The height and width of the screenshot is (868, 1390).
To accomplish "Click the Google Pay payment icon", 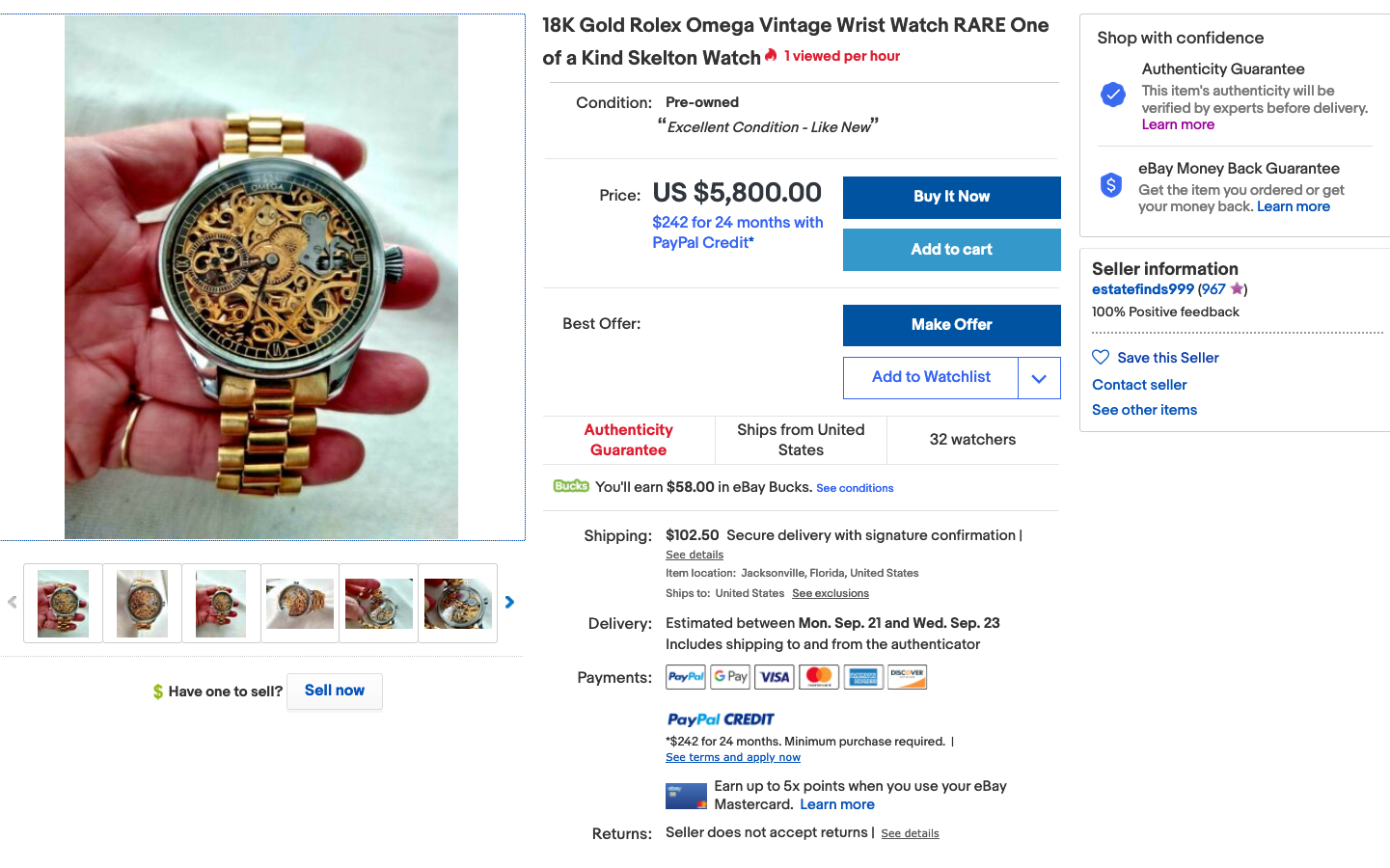I will pos(730,677).
